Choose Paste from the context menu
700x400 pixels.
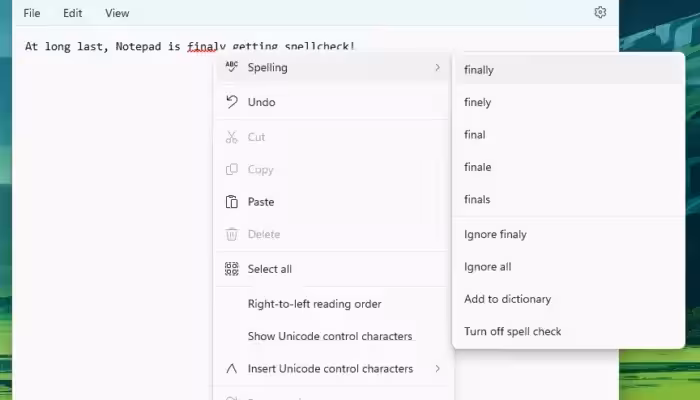(x=332, y=202)
